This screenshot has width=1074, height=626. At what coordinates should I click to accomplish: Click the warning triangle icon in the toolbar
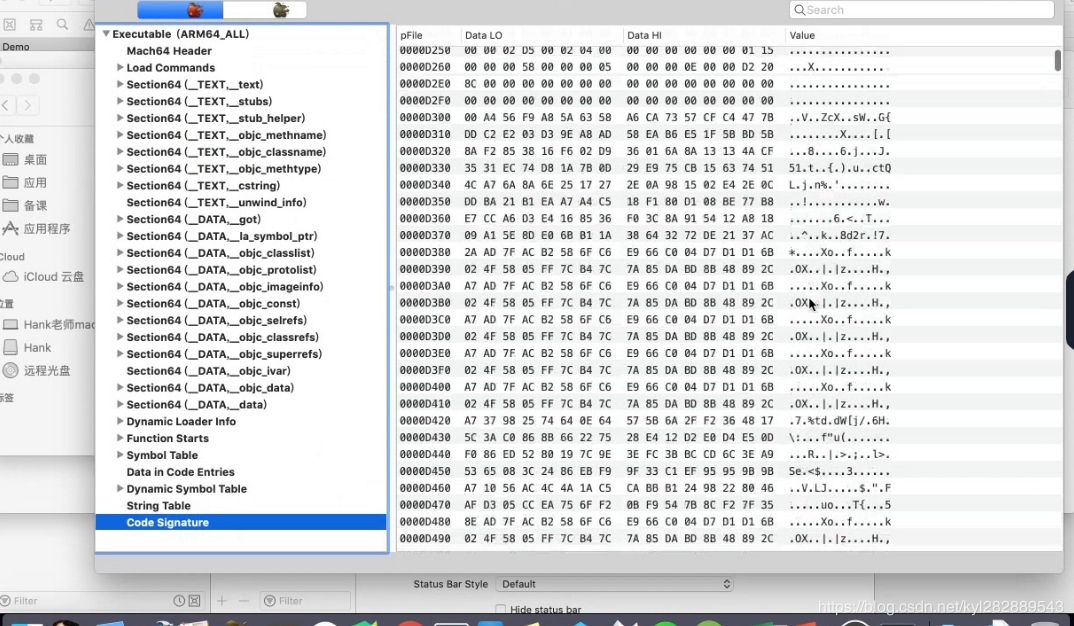[89, 24]
